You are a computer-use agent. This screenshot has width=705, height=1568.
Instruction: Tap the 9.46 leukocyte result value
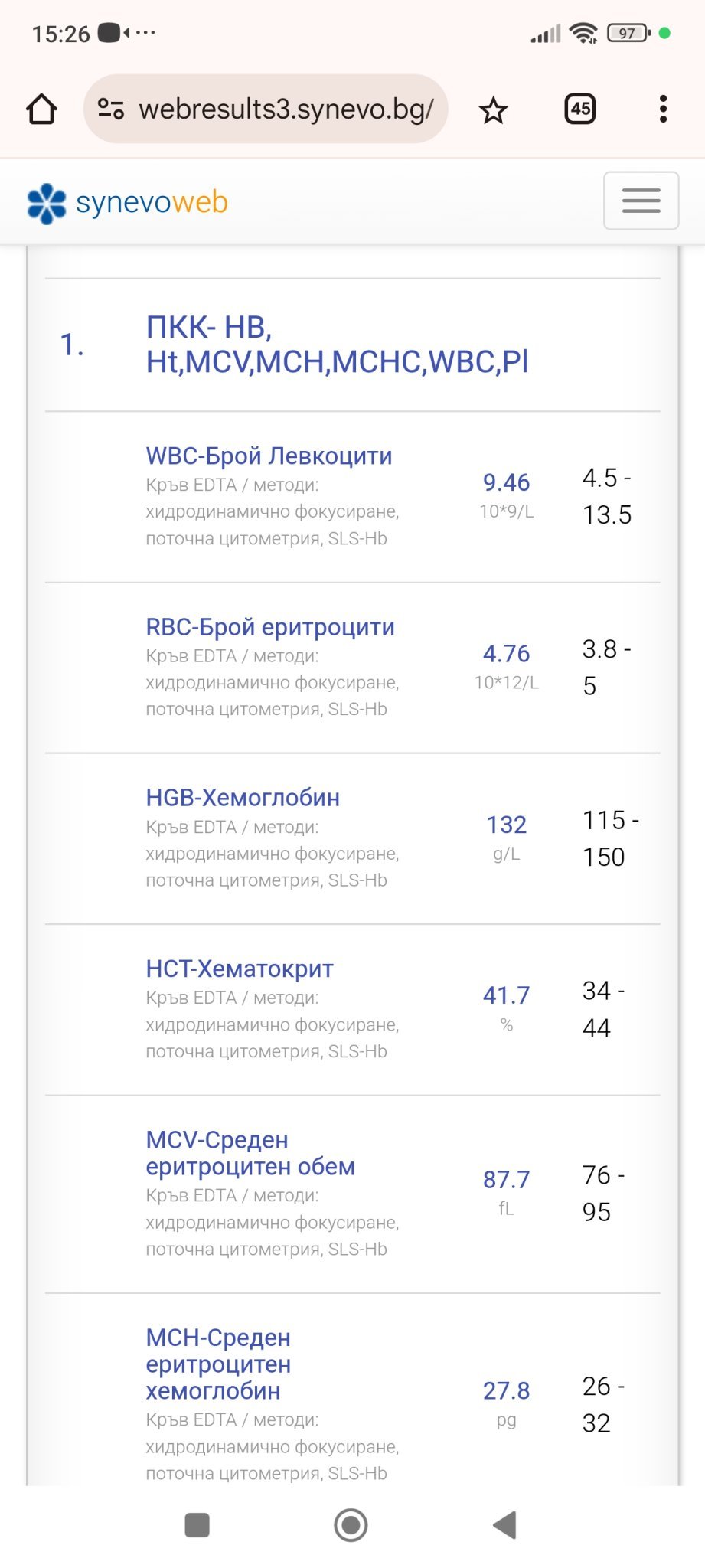[x=506, y=482]
